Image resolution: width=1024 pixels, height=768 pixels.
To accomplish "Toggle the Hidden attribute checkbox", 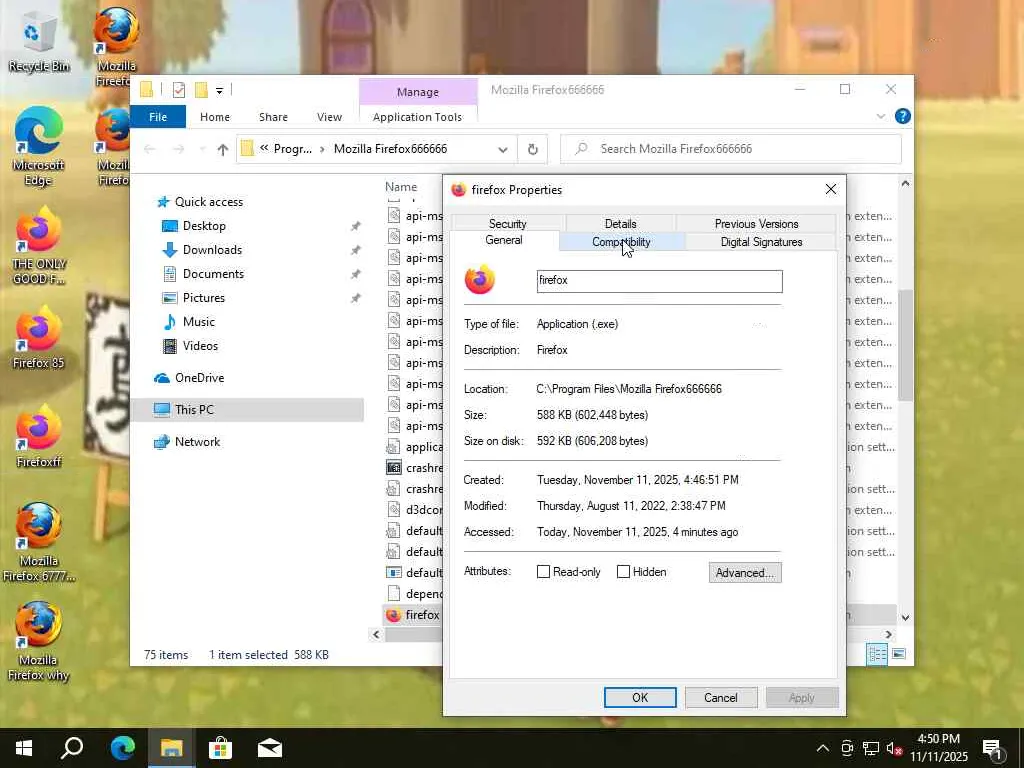I will 624,571.
